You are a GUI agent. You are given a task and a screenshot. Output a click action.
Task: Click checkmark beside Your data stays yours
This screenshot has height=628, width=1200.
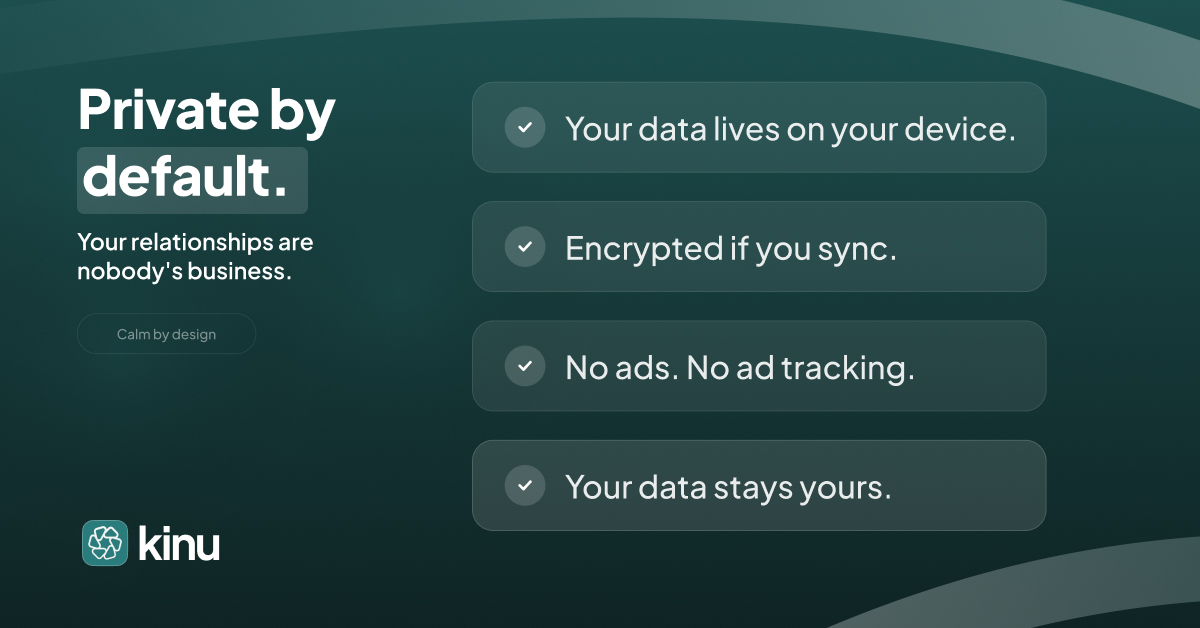tap(525, 486)
